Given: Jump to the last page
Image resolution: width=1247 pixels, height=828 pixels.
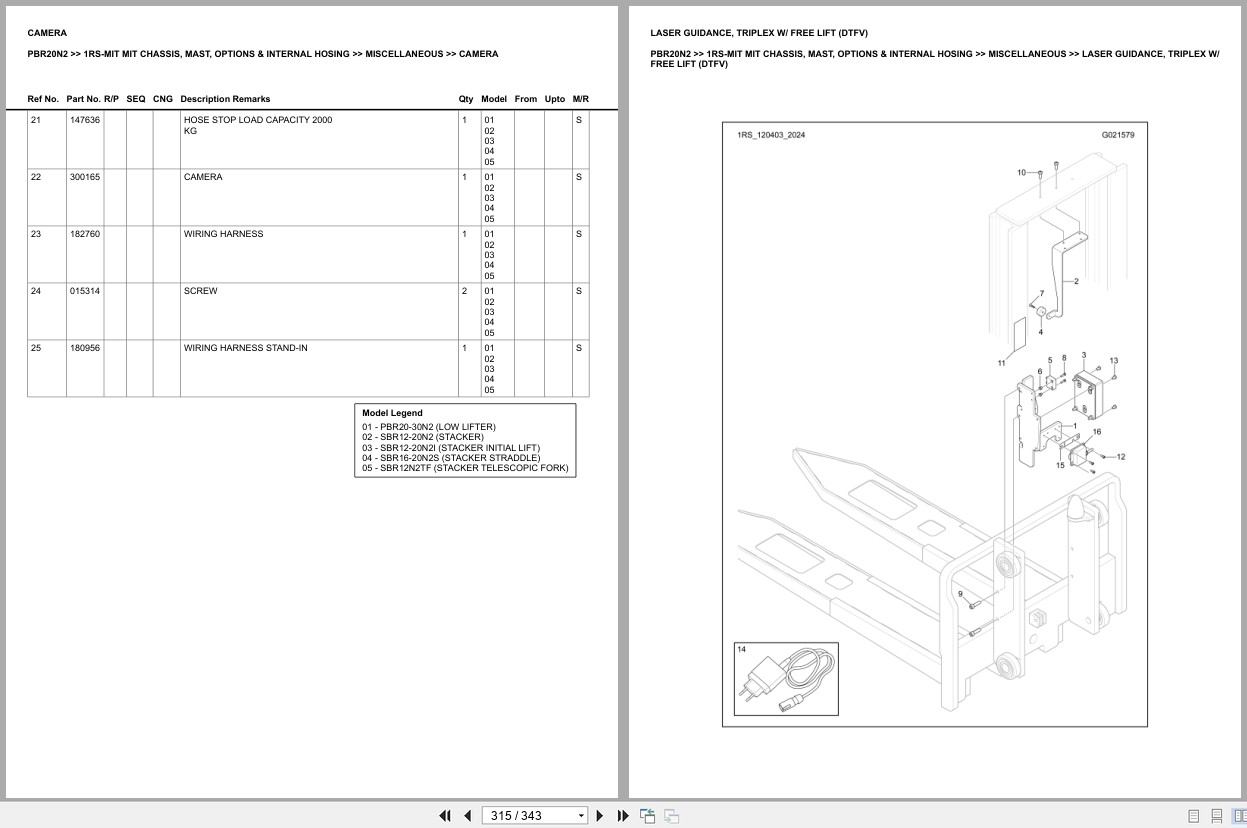Looking at the screenshot, I should pos(623,816).
